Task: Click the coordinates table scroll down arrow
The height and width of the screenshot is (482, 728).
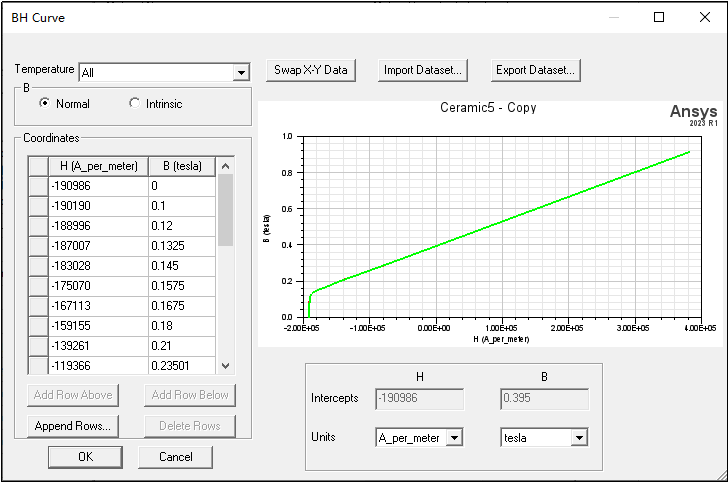Action: [x=225, y=366]
